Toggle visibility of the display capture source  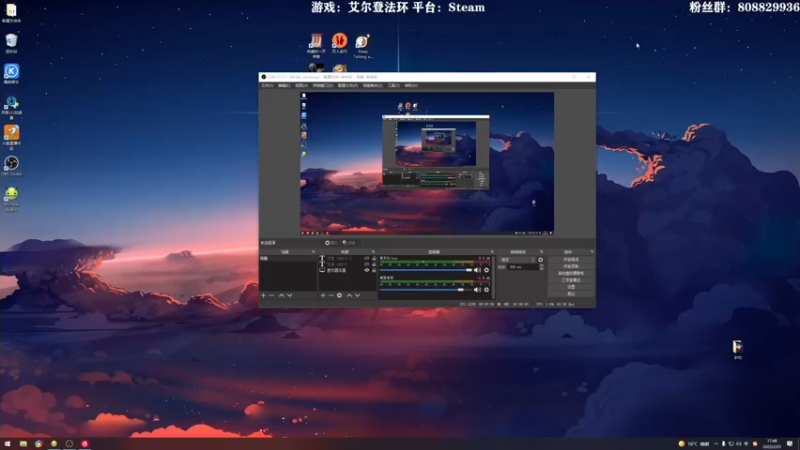pos(366,270)
